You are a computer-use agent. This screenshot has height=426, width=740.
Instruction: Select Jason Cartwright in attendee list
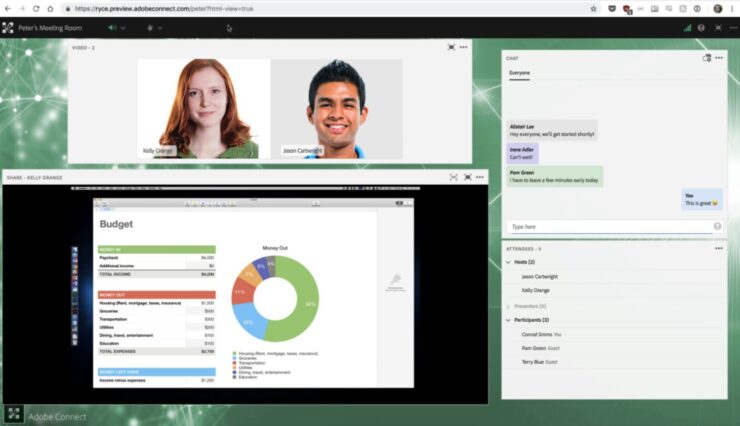[x=542, y=276]
